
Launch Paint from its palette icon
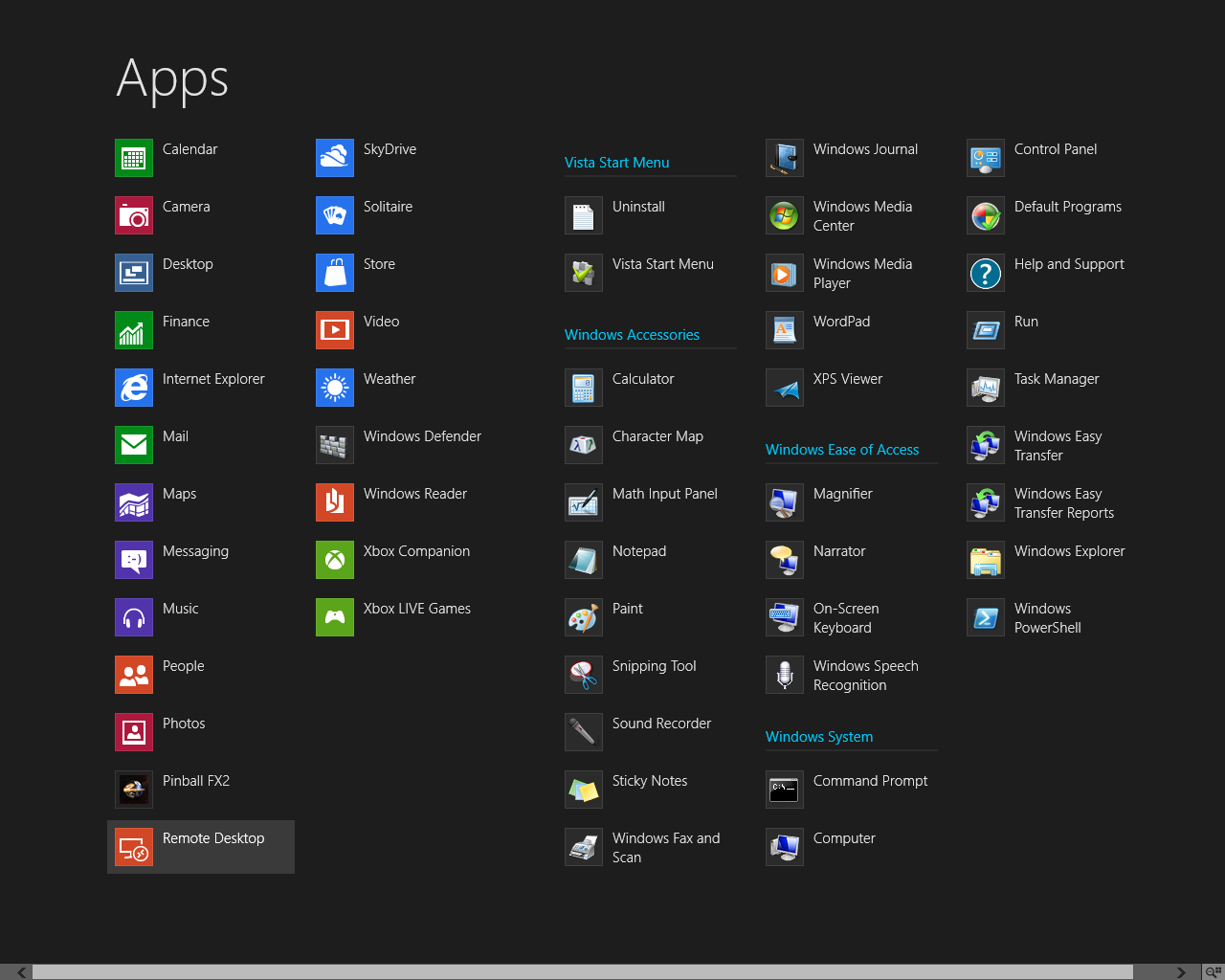pyautogui.click(x=584, y=617)
